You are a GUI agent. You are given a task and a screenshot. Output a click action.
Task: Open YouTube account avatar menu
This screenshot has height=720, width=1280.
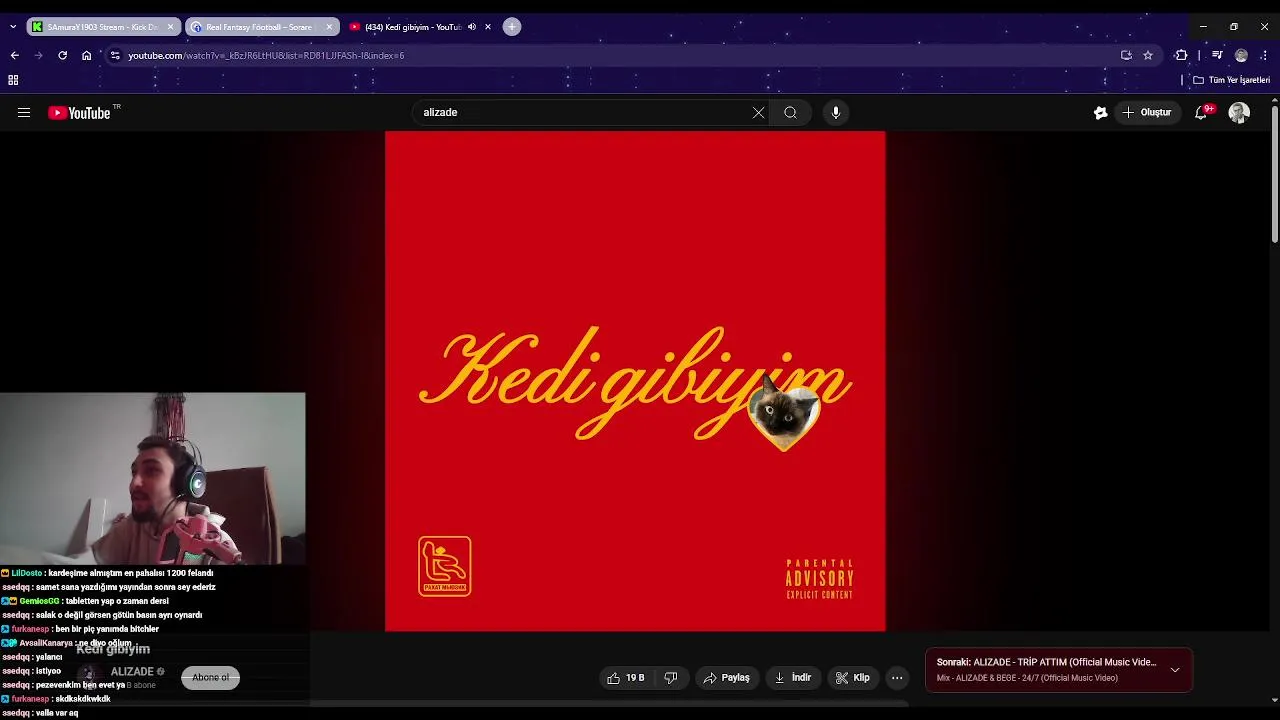tap(1239, 113)
